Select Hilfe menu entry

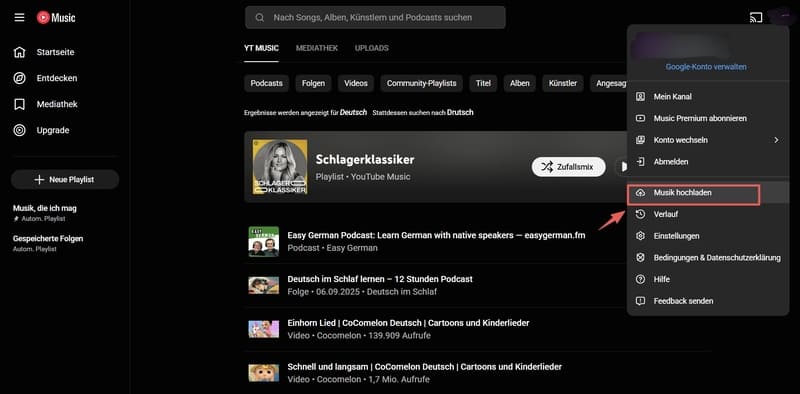708,280
